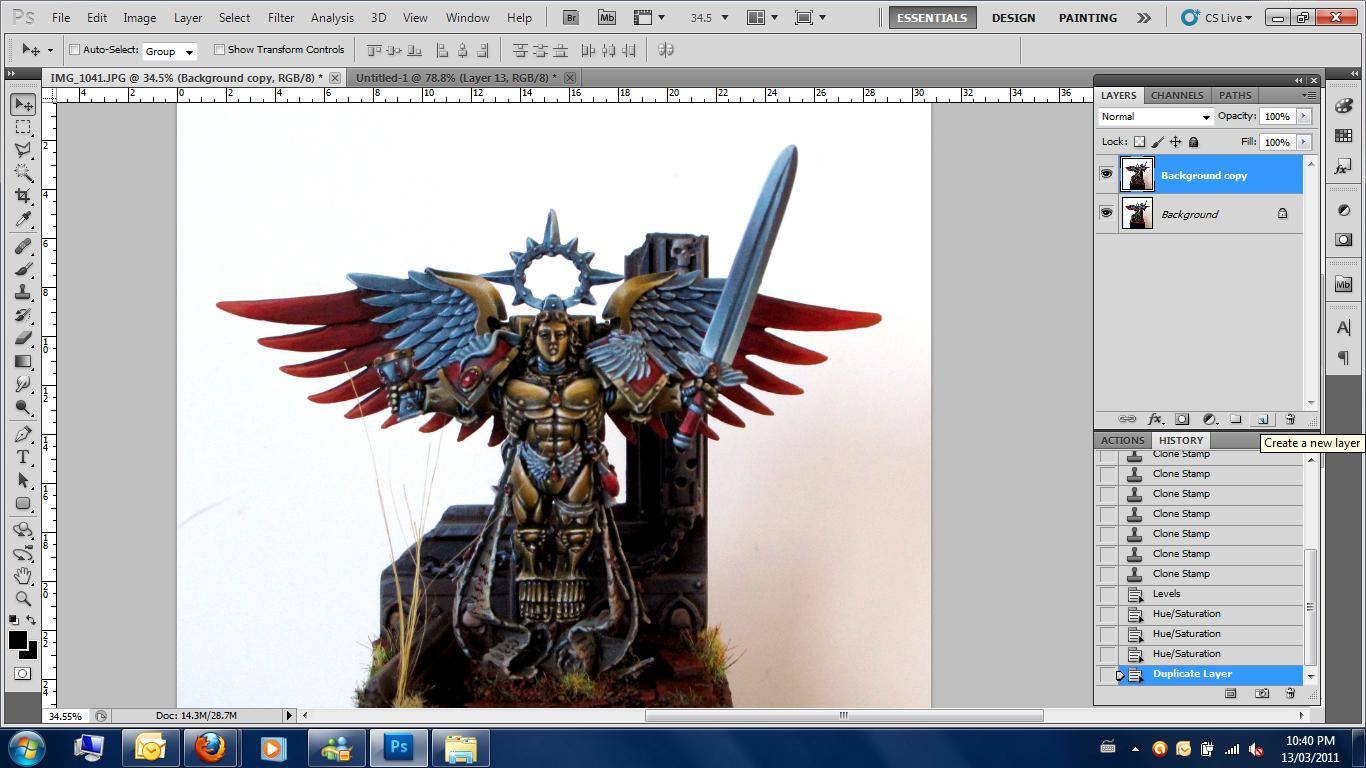Create a new fill or adjustment layer
Screen dimensions: 1366x768
[x=1209, y=420]
